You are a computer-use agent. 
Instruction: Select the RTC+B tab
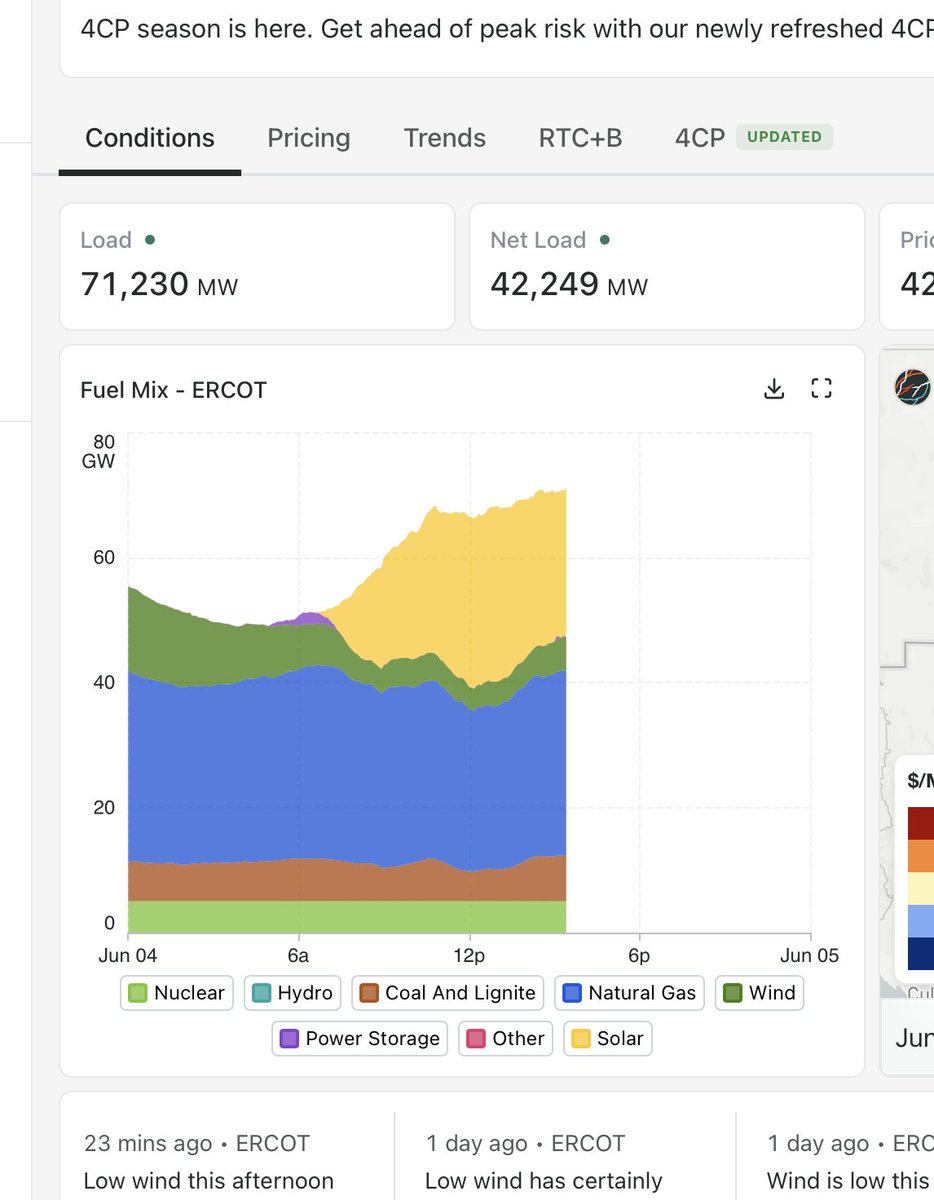pos(581,138)
